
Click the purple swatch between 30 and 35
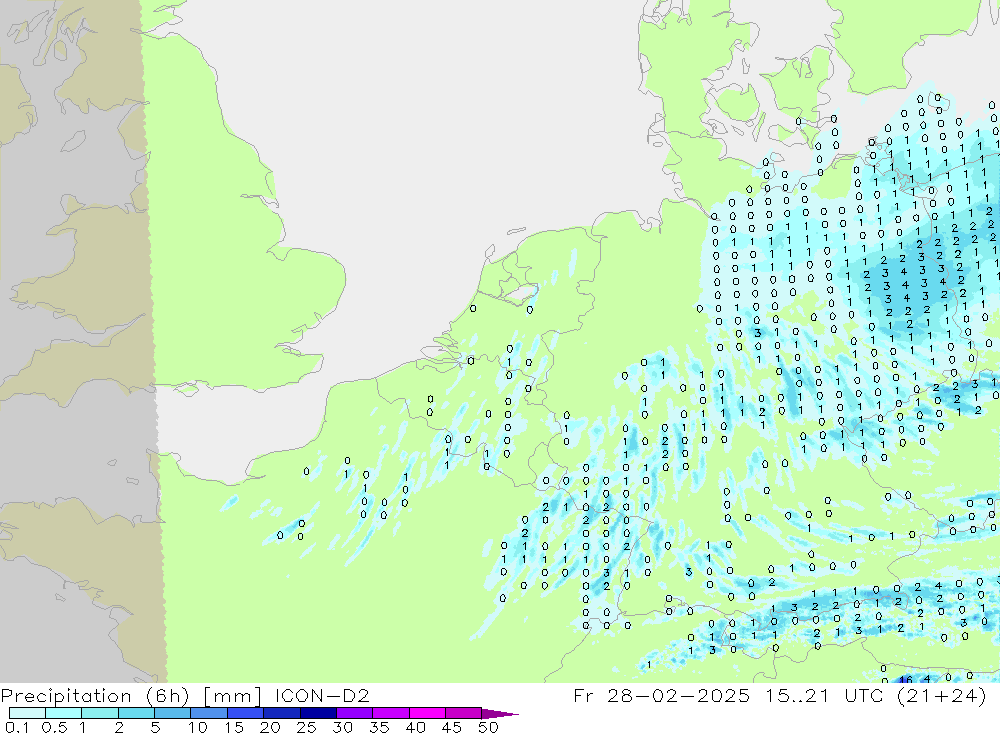tap(355, 713)
